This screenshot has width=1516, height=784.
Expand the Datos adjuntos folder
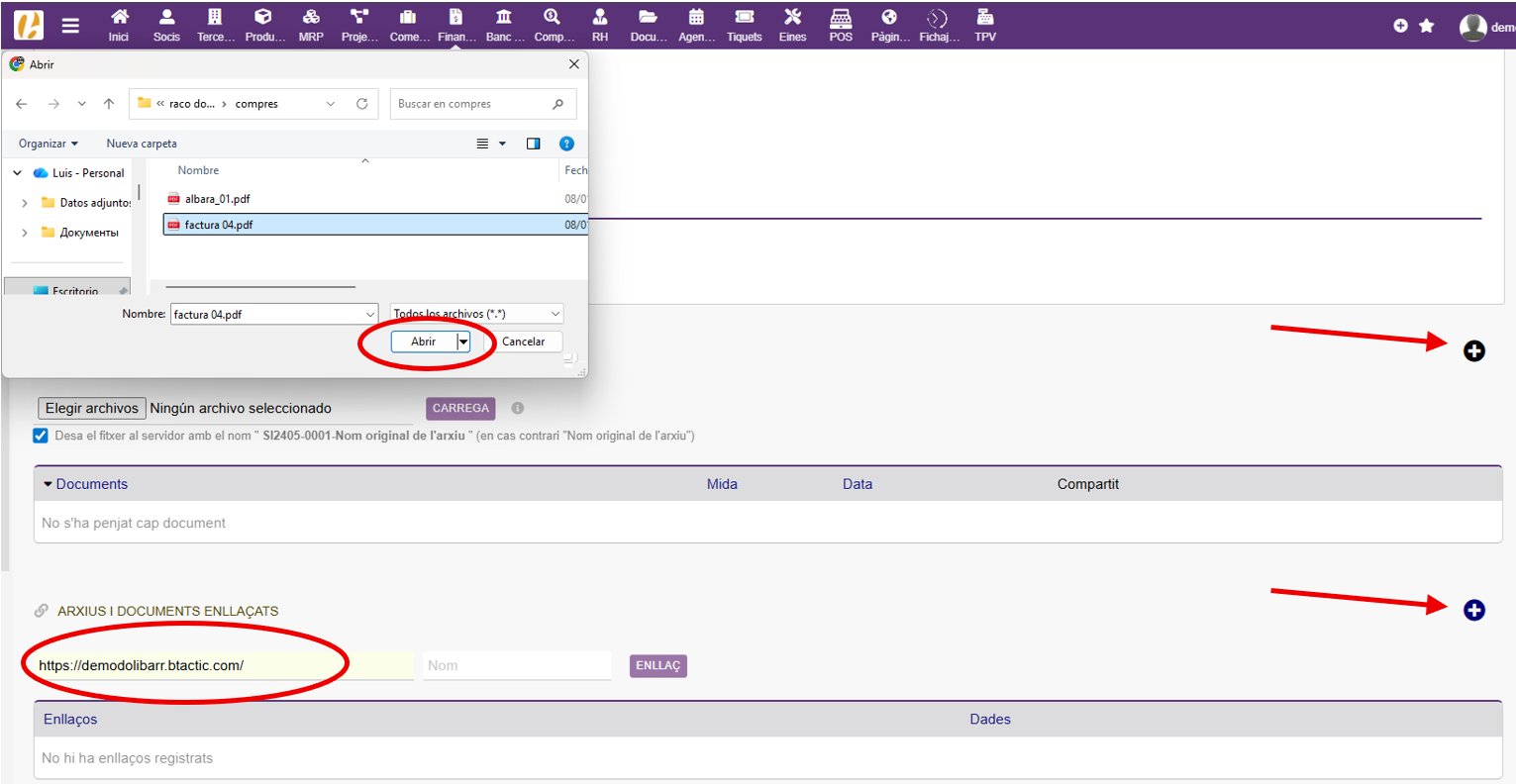tap(25, 203)
